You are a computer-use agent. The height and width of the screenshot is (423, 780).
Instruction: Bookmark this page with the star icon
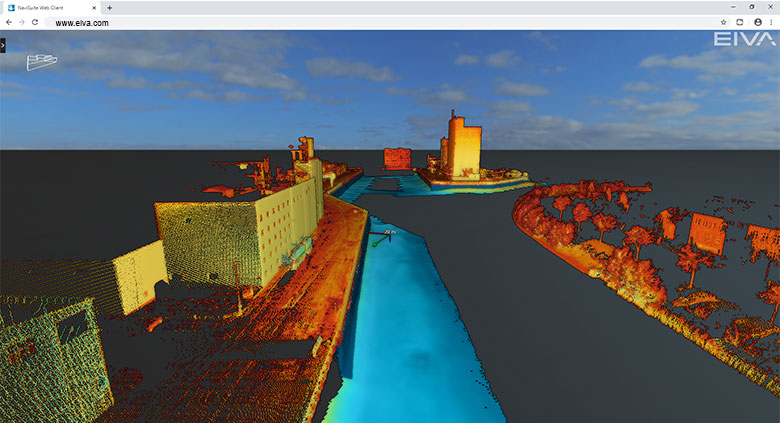723,22
